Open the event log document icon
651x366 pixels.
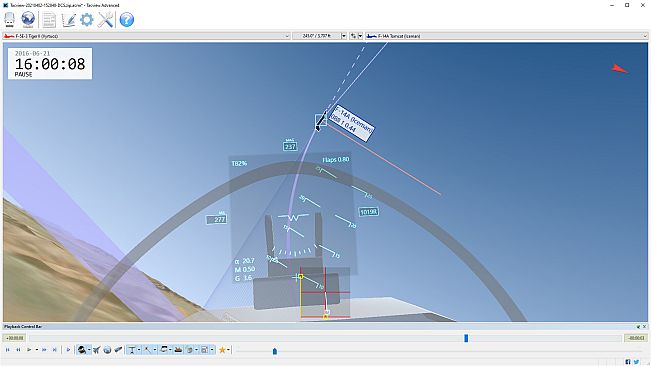tap(49, 20)
